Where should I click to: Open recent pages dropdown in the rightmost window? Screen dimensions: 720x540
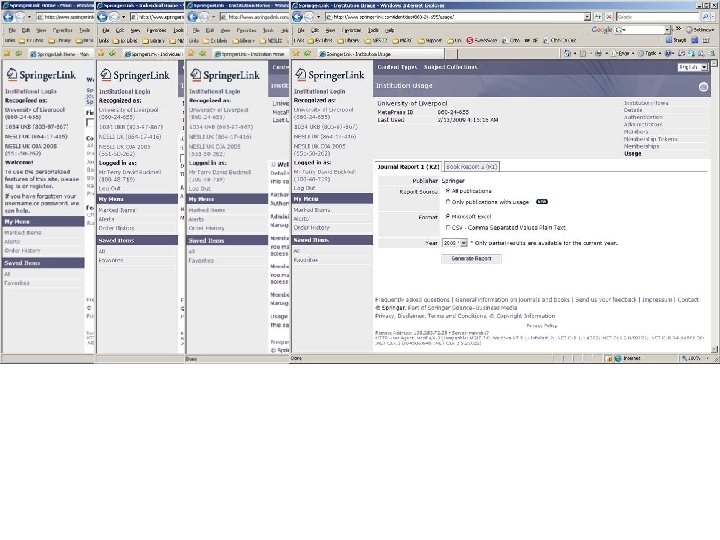pos(318,17)
